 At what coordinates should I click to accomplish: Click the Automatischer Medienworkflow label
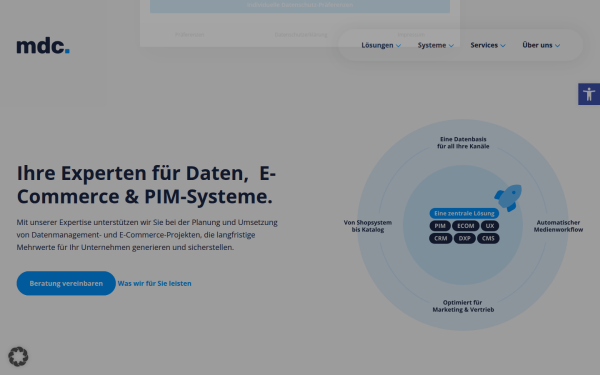coord(558,226)
